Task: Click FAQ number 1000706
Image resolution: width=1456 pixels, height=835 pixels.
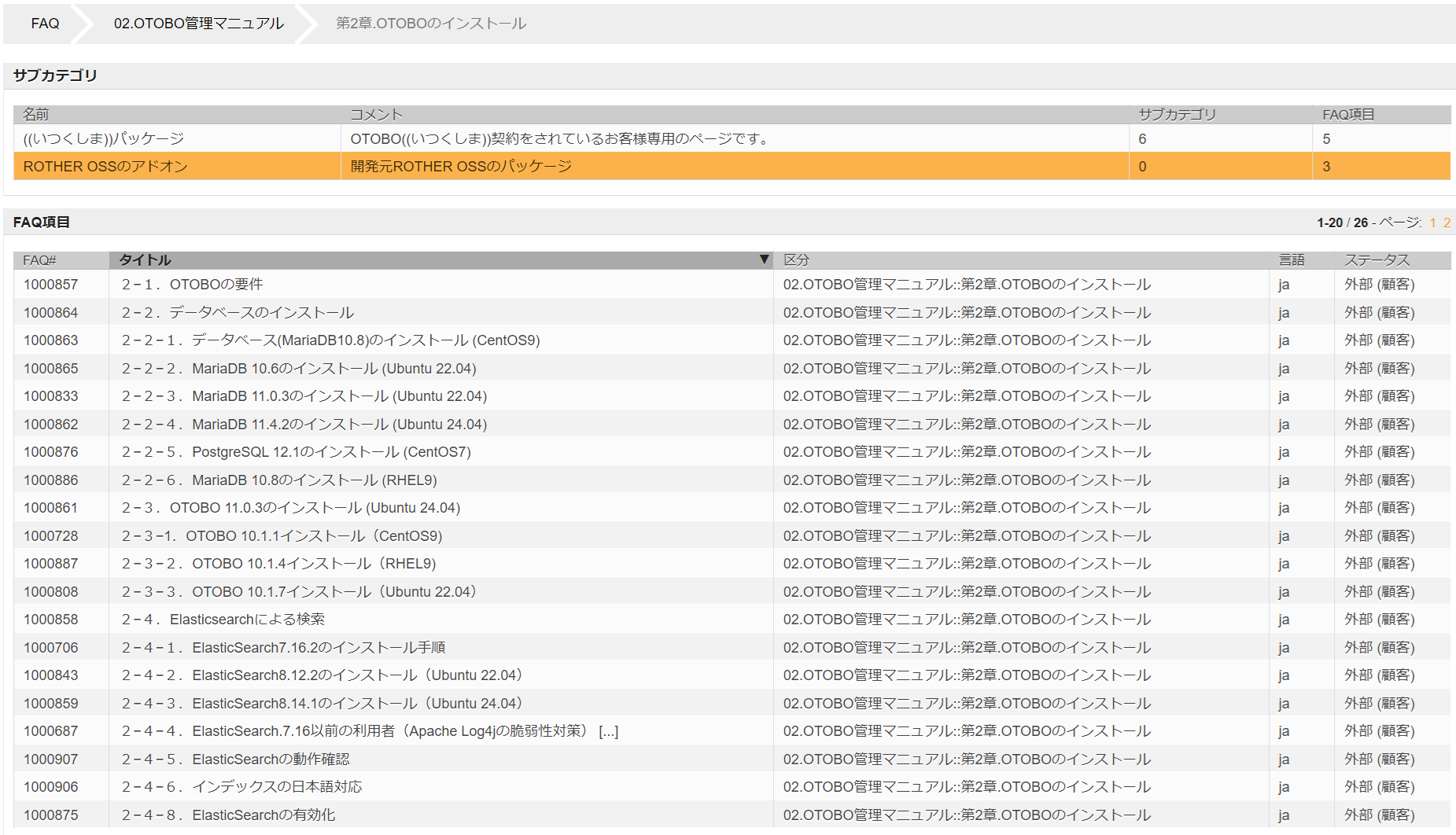Action: coord(51,648)
